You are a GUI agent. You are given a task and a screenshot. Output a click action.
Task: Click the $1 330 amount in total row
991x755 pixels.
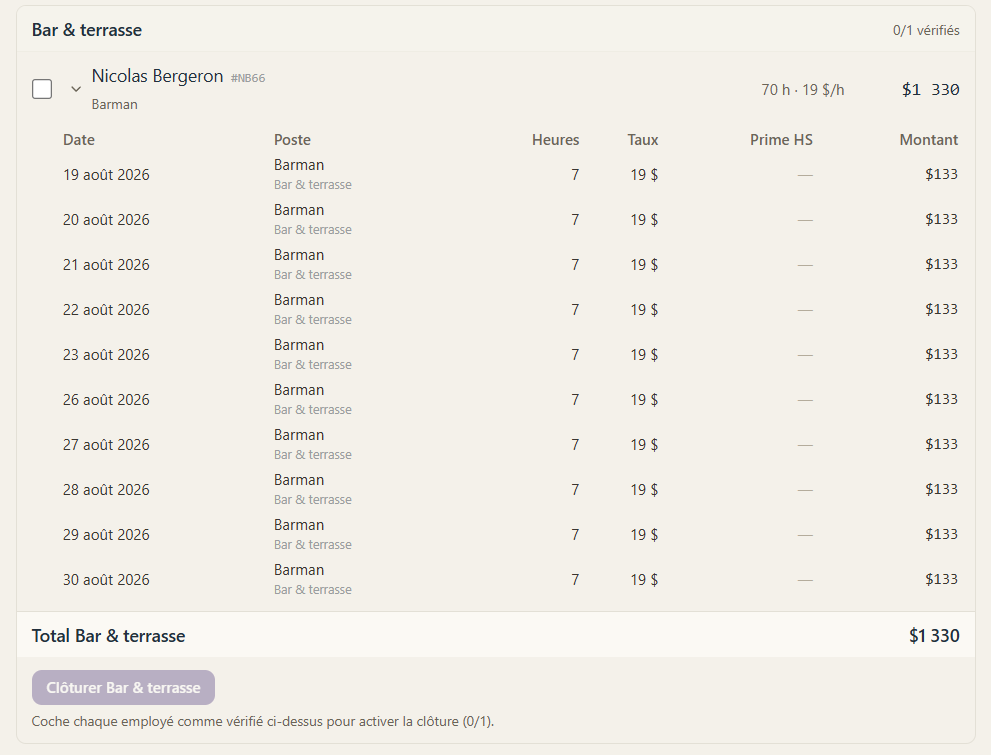[934, 636]
